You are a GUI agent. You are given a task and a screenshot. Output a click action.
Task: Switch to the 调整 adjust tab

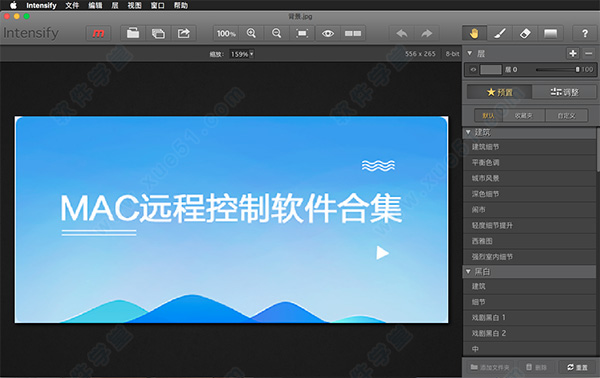pyautogui.click(x=564, y=92)
